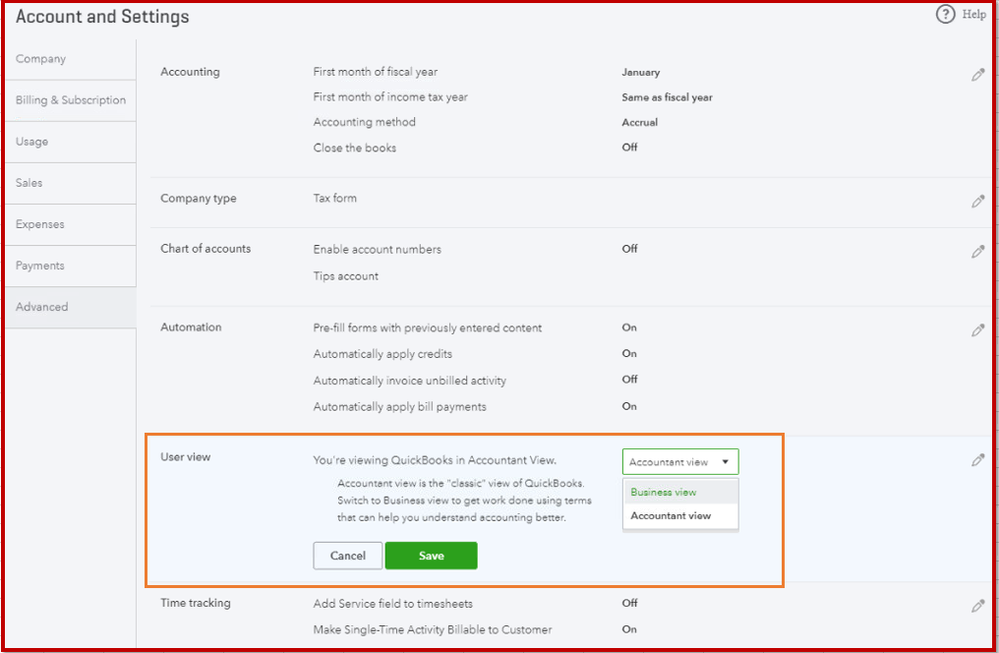The height and width of the screenshot is (653, 999).
Task: Click the Company type pencil edit icon
Action: pos(978,201)
